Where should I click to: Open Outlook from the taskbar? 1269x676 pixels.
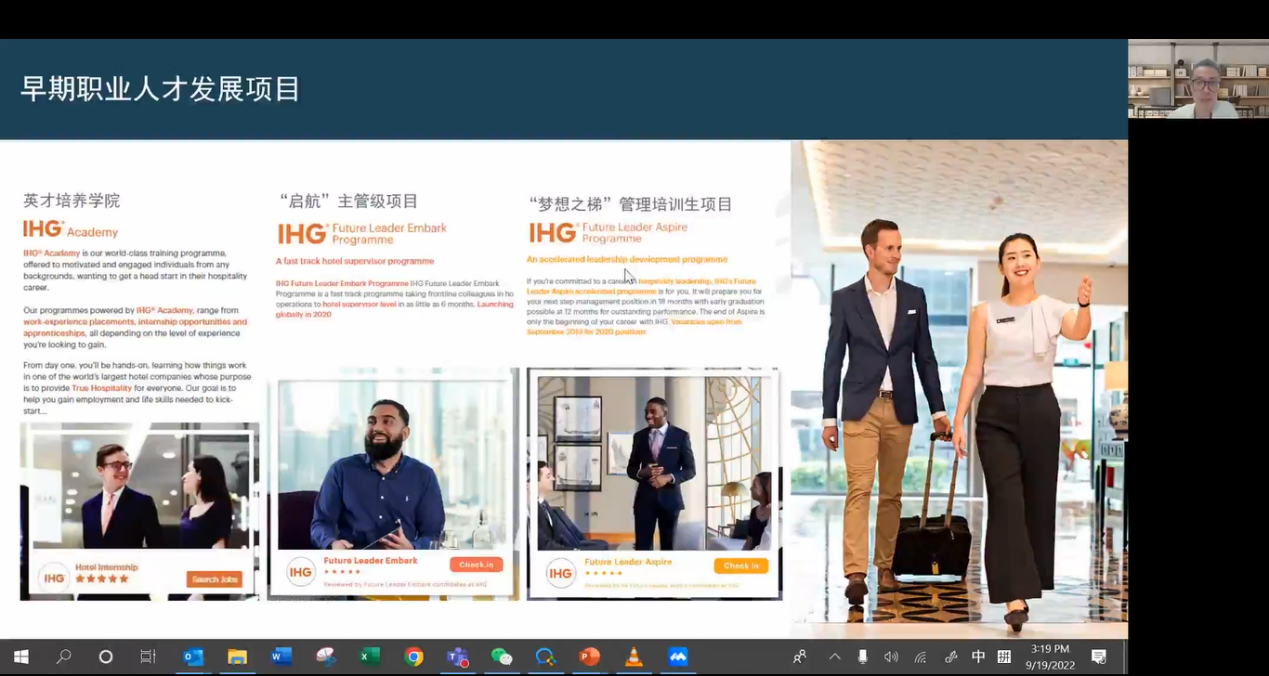[193, 657]
